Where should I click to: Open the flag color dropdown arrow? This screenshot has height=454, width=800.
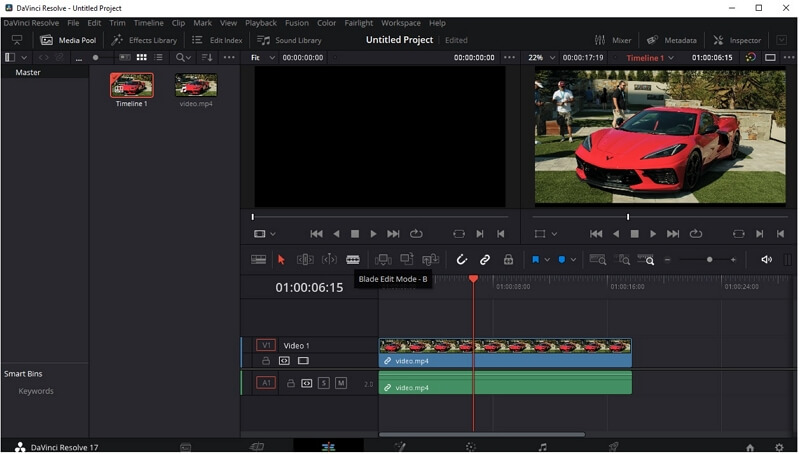click(x=547, y=260)
